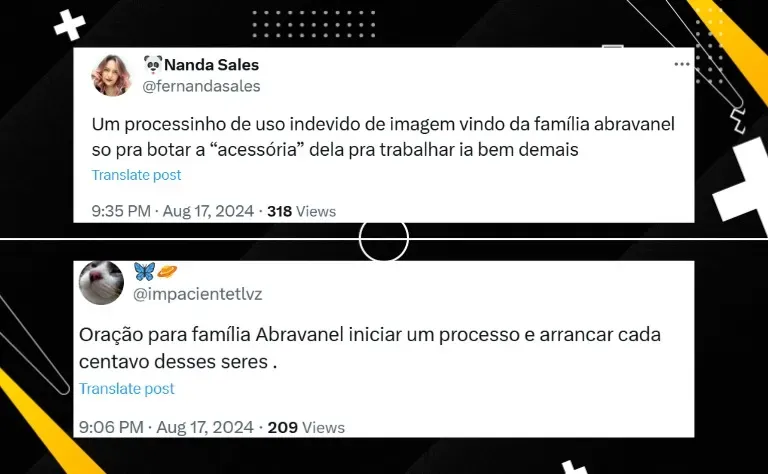
Task: Click the white circle between tweets
Action: (x=384, y=239)
